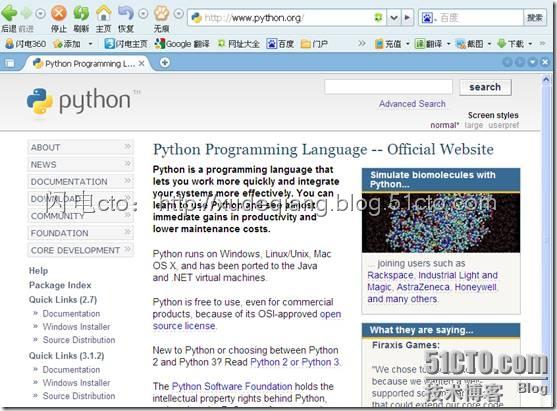
Task: Click the green refresh icon inside address bar
Action: (379, 17)
